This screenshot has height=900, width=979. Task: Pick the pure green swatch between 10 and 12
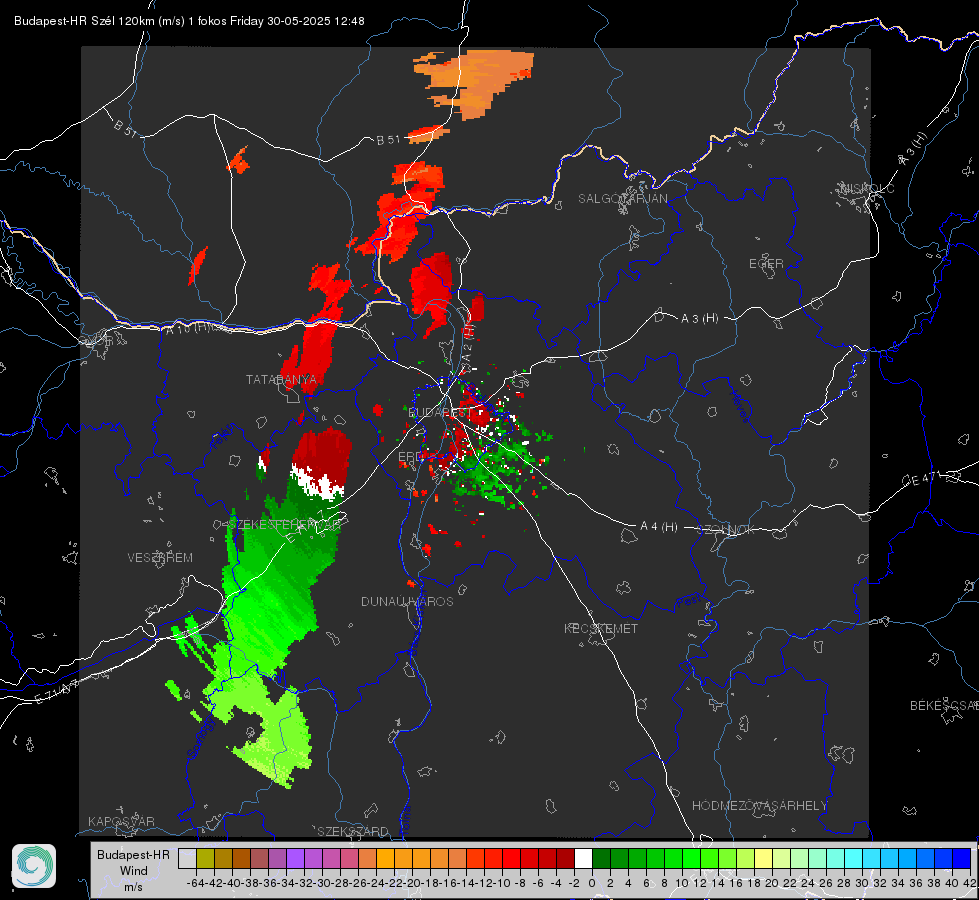(x=691, y=858)
